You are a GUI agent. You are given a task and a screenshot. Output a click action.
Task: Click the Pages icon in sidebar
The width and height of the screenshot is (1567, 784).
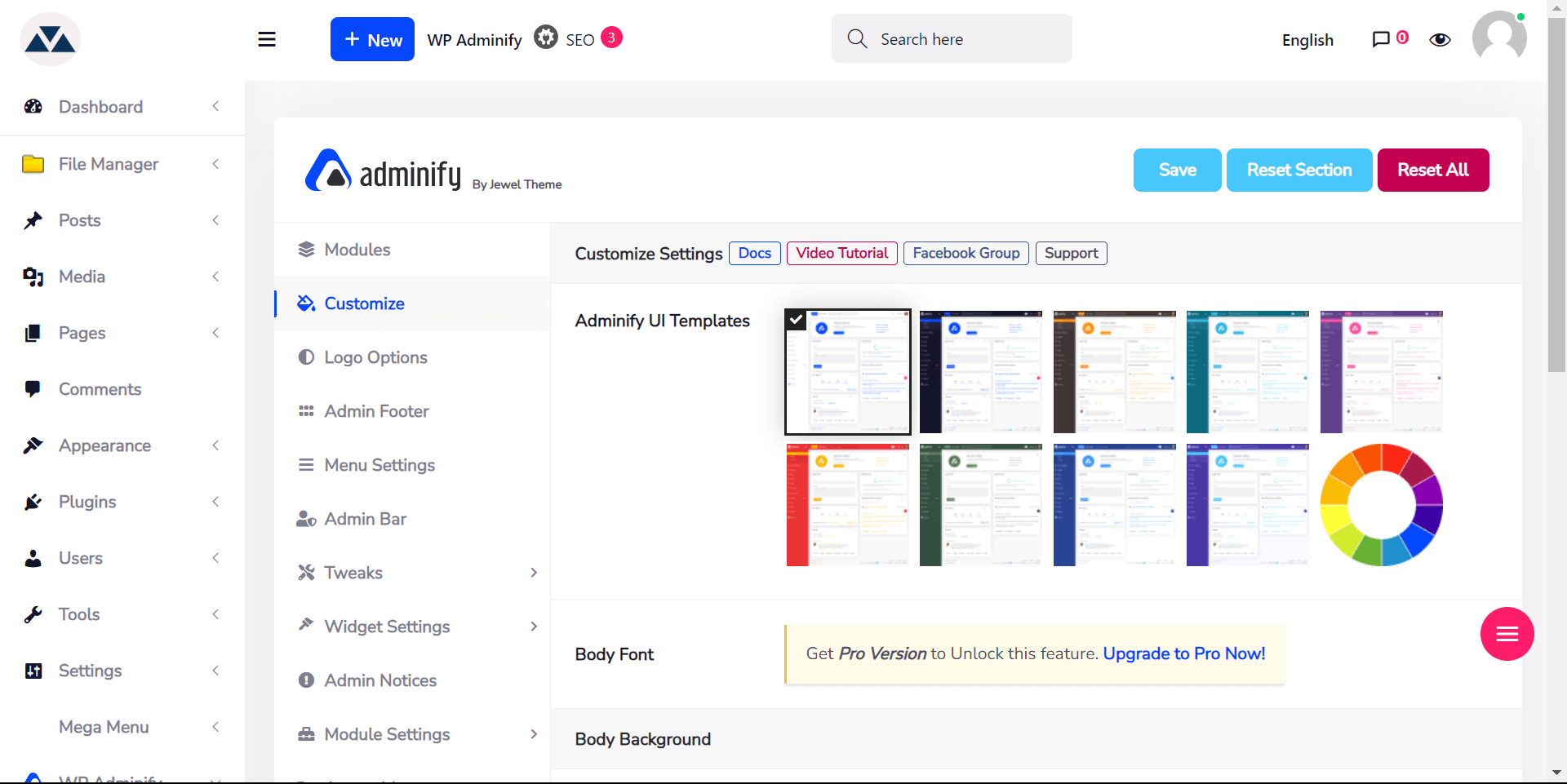tap(33, 333)
